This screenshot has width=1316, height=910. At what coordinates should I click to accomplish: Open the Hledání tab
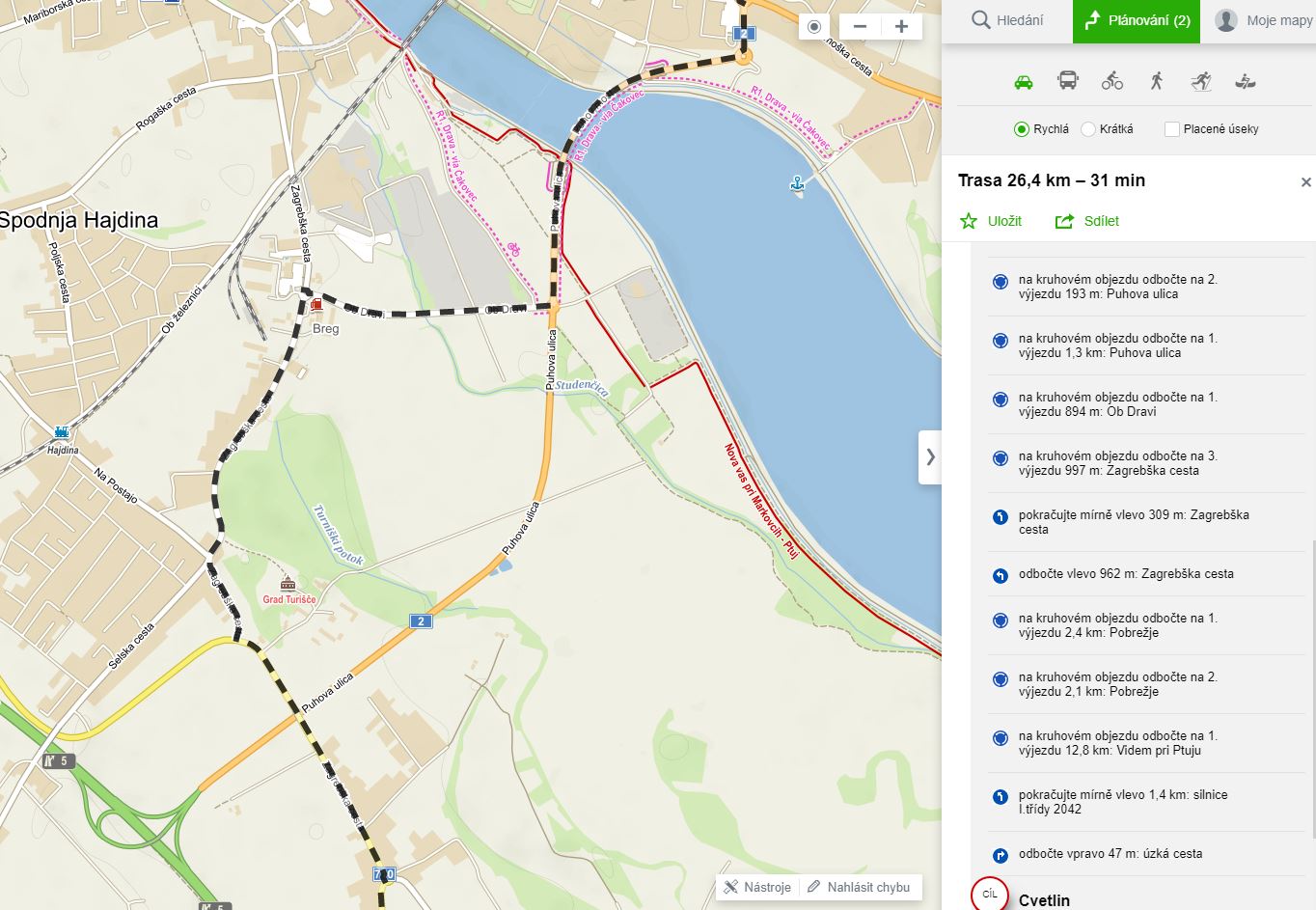1007,20
